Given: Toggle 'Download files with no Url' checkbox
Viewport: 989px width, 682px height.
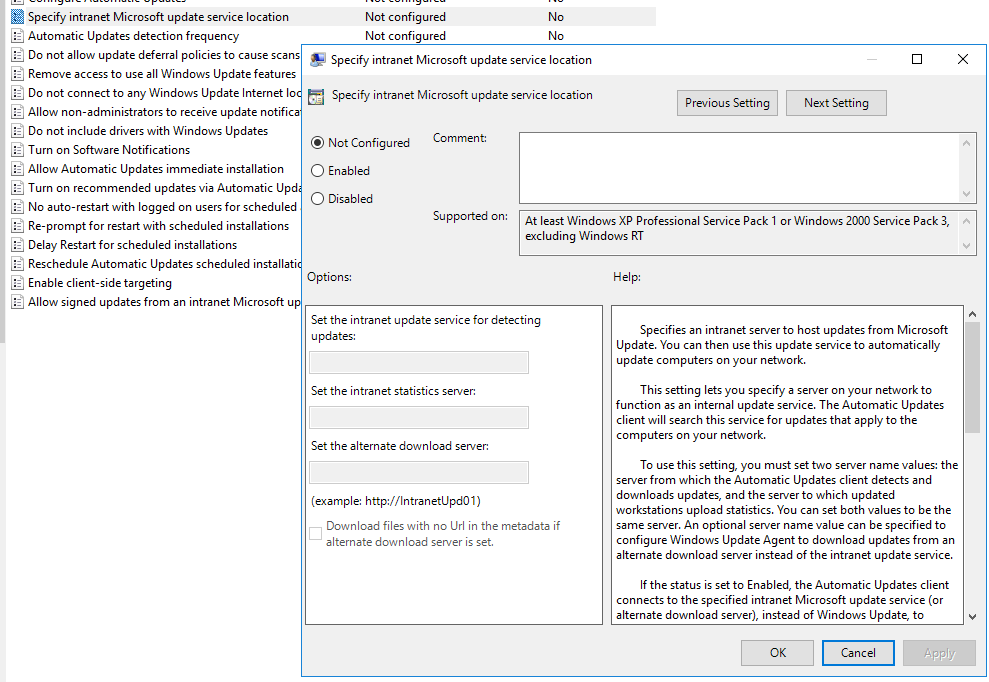Looking at the screenshot, I should coord(315,534).
